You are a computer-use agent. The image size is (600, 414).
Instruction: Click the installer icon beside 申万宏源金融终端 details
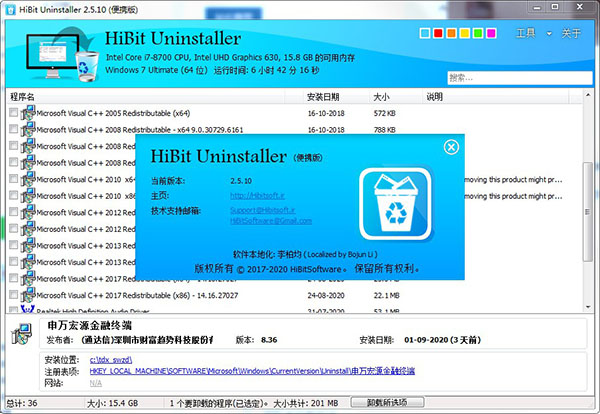click(21, 333)
